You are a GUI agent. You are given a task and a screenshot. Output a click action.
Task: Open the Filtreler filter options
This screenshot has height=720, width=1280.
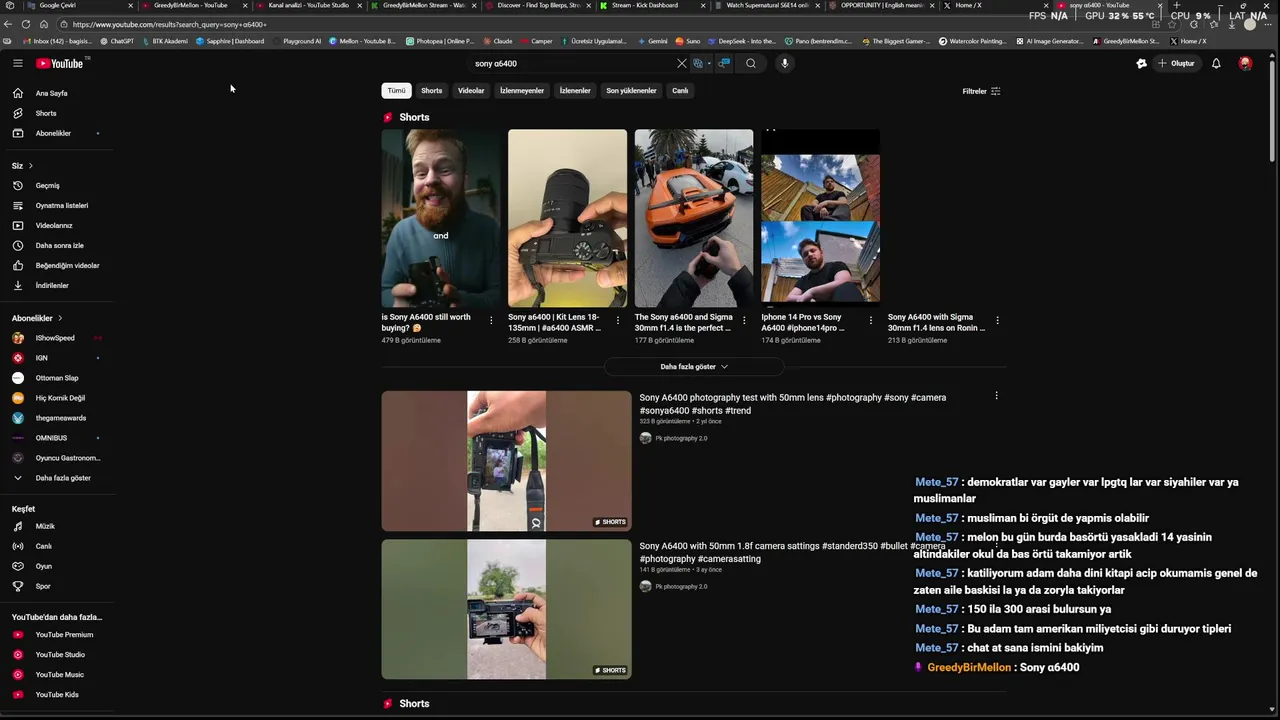(981, 91)
